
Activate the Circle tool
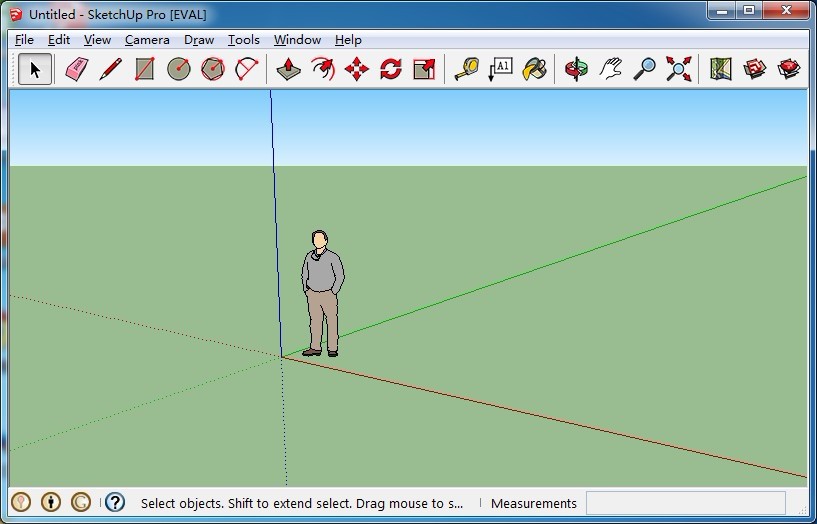pos(179,69)
